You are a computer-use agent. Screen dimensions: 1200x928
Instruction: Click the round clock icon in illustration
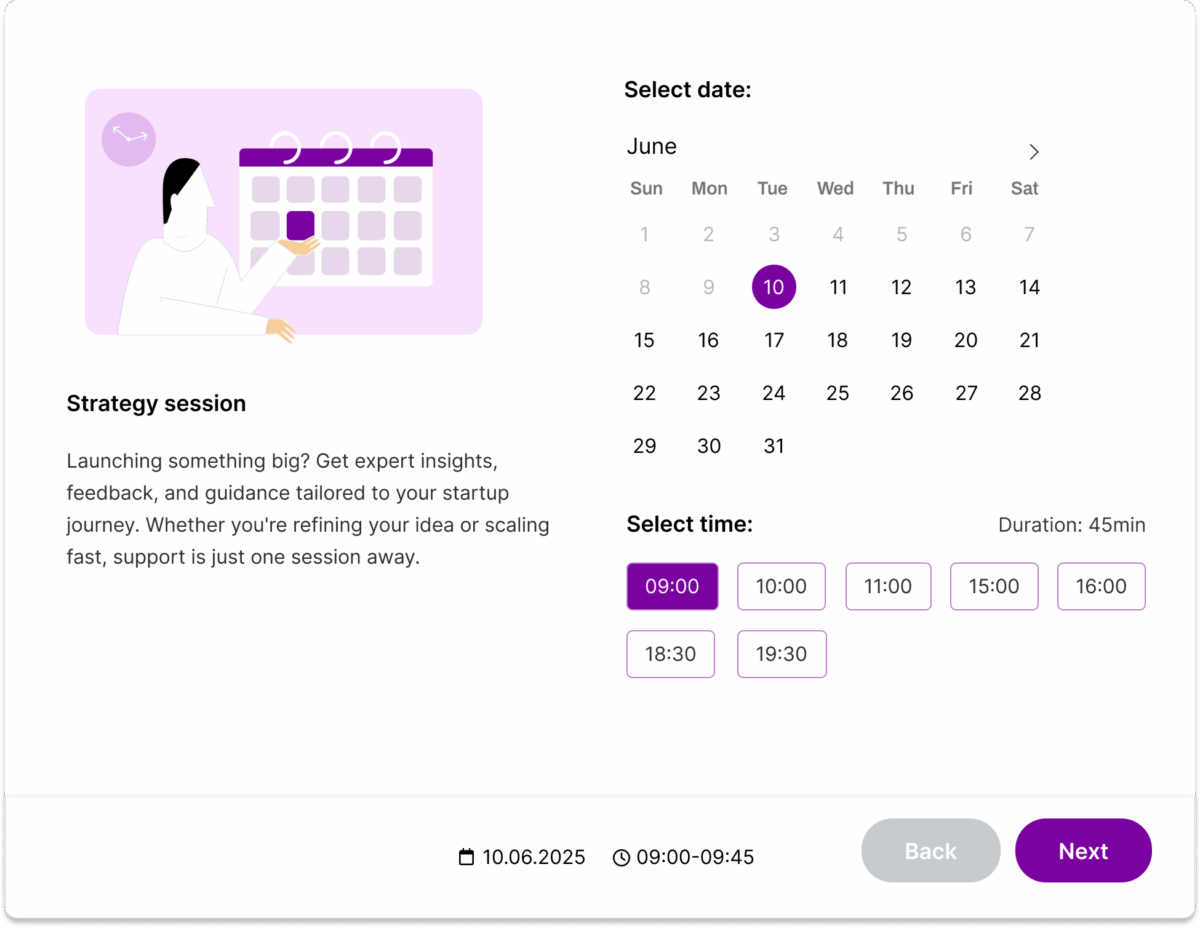[129, 138]
